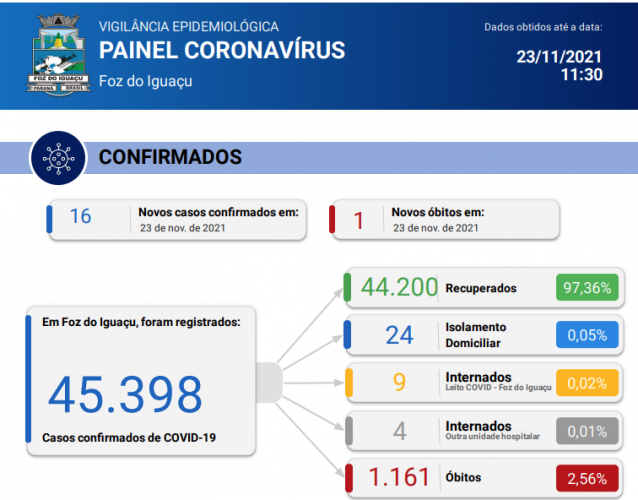This screenshot has width=638, height=500.
Task: Click the 'Recuperados' label
Action: [481, 288]
